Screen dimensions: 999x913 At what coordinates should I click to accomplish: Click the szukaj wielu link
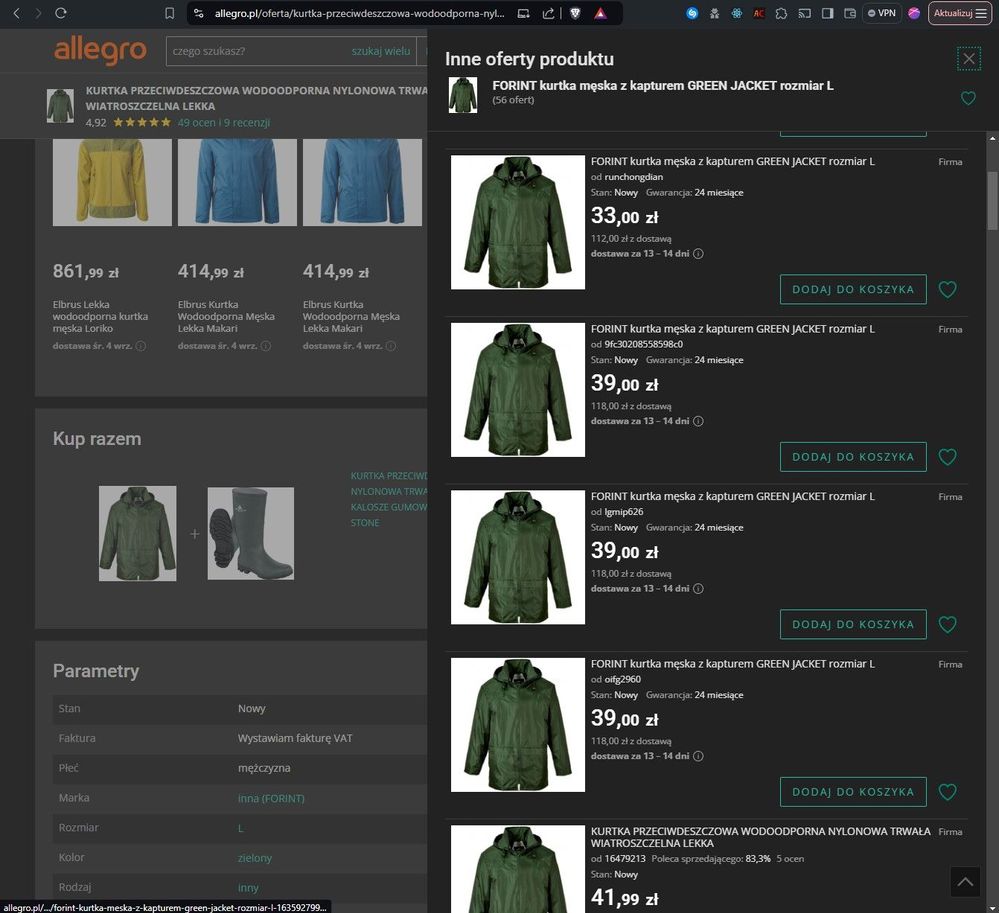tap(381, 51)
